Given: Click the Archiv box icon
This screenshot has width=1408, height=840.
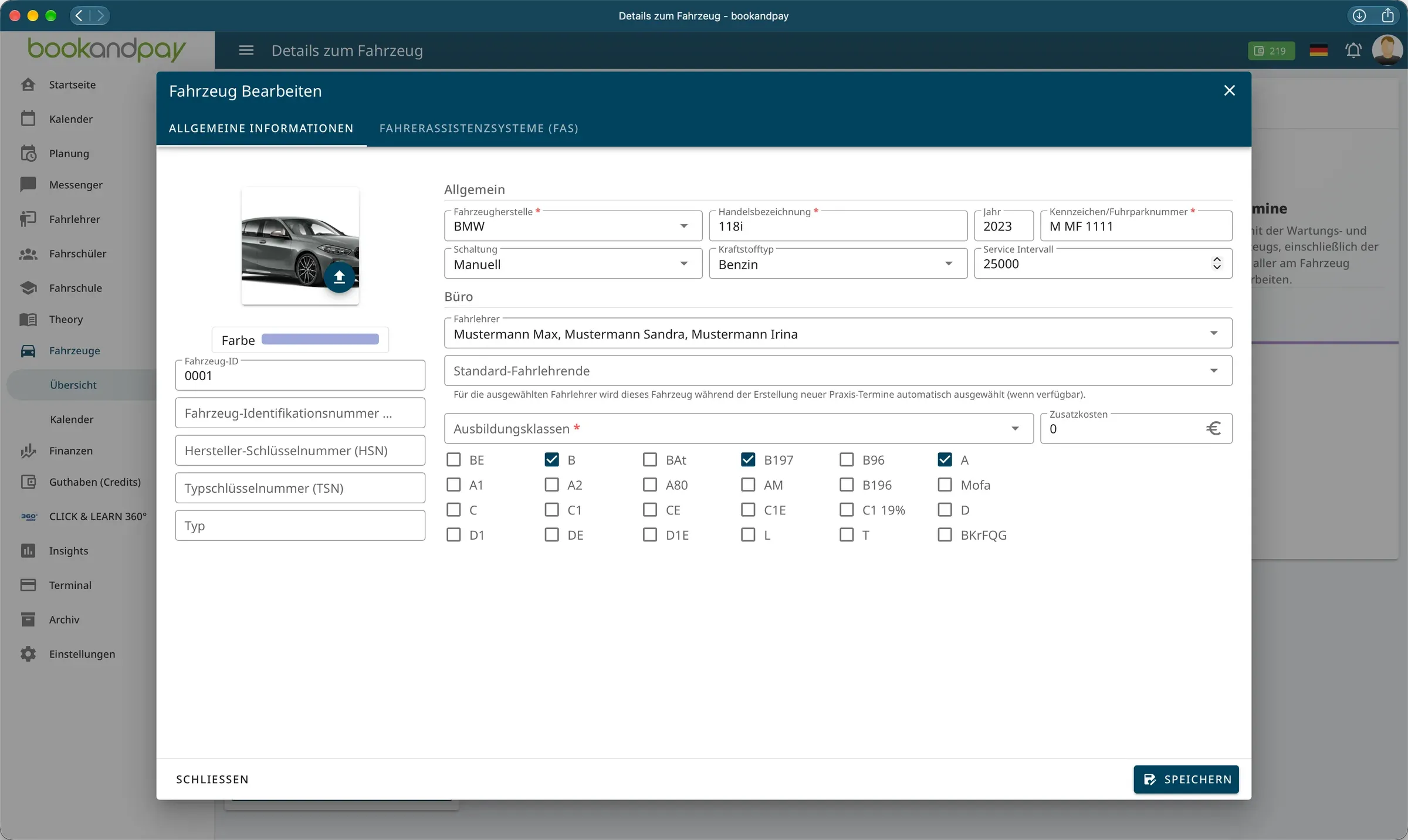Looking at the screenshot, I should pos(28,619).
